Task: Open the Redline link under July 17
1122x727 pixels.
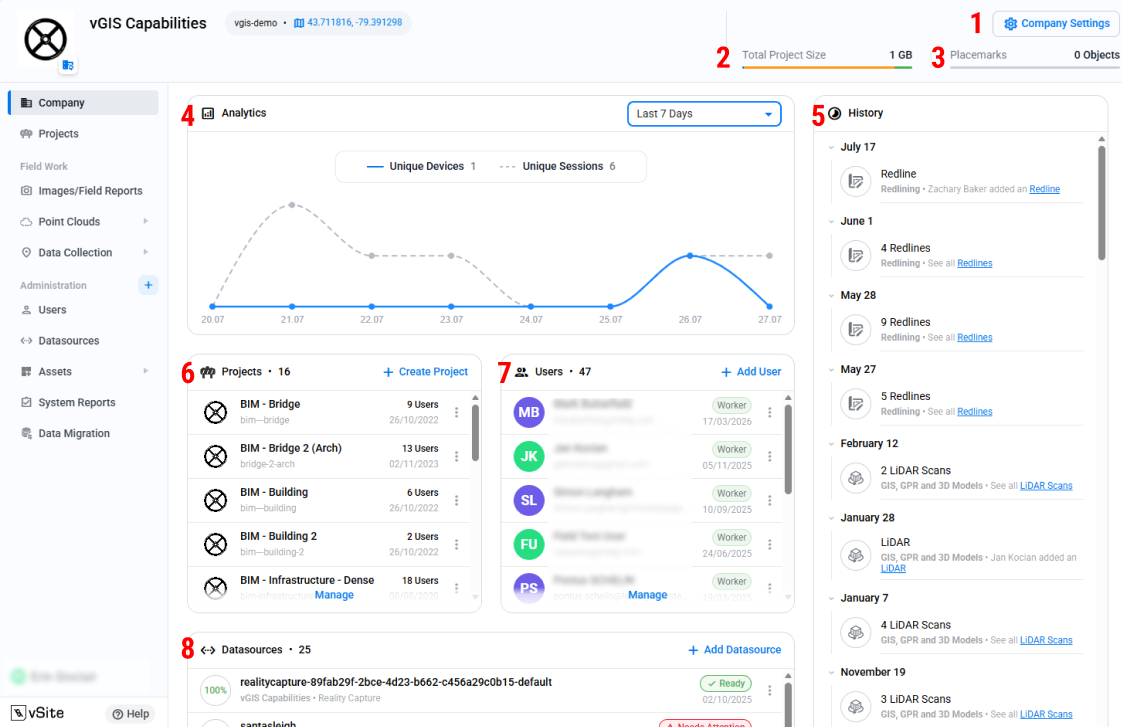Action: tap(1044, 189)
